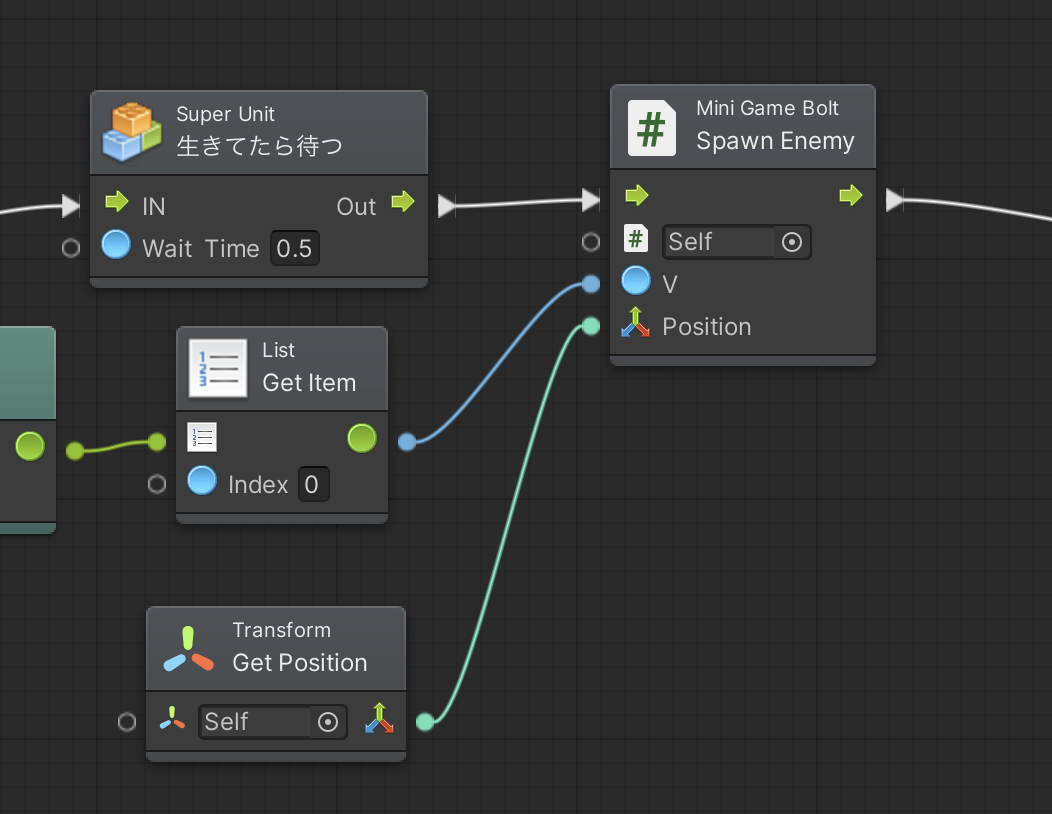Click the Self object field in Get Position
Viewport: 1052px width, 814px height.
point(272,722)
